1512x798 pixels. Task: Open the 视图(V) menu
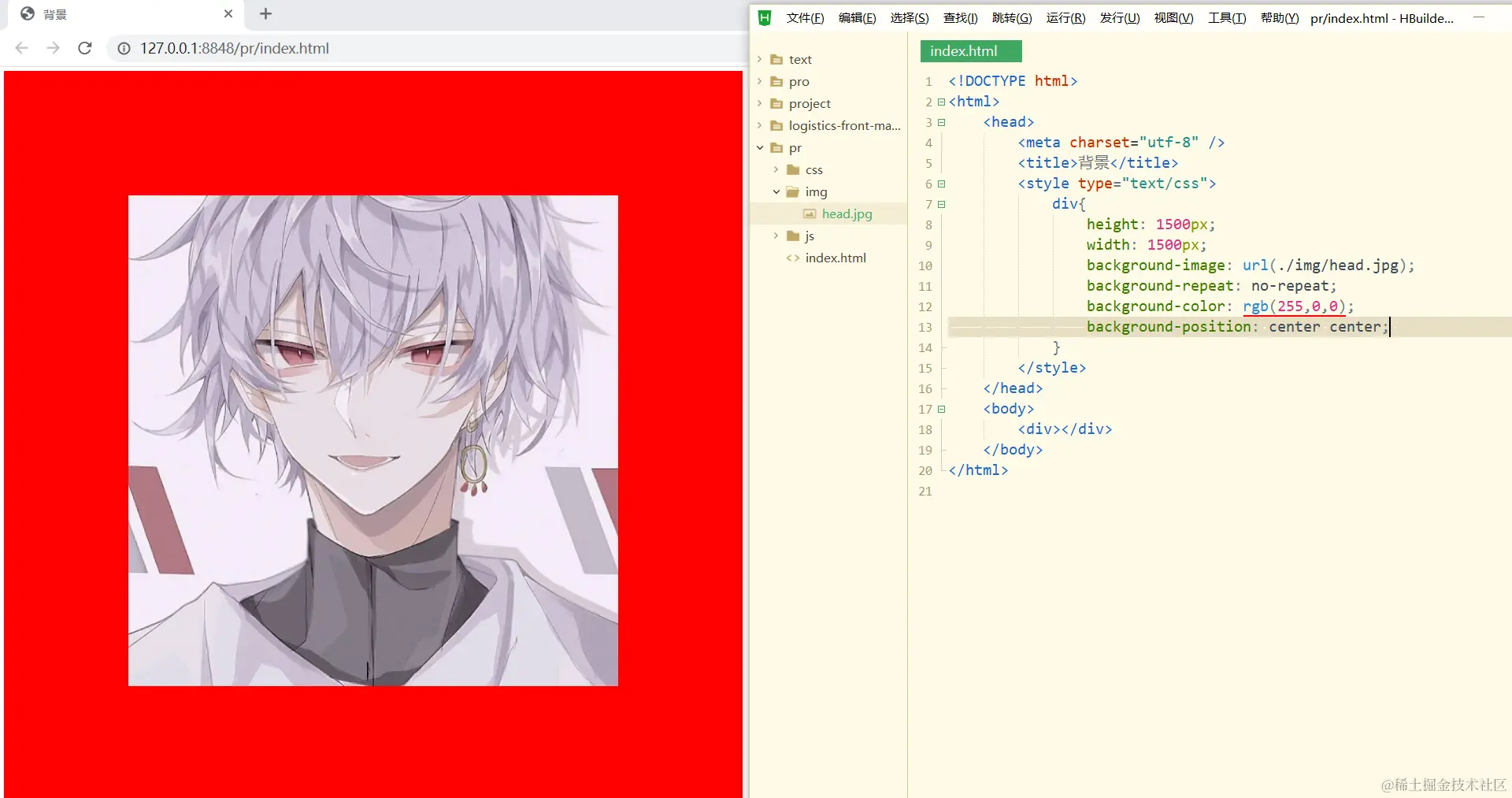pyautogui.click(x=1173, y=18)
